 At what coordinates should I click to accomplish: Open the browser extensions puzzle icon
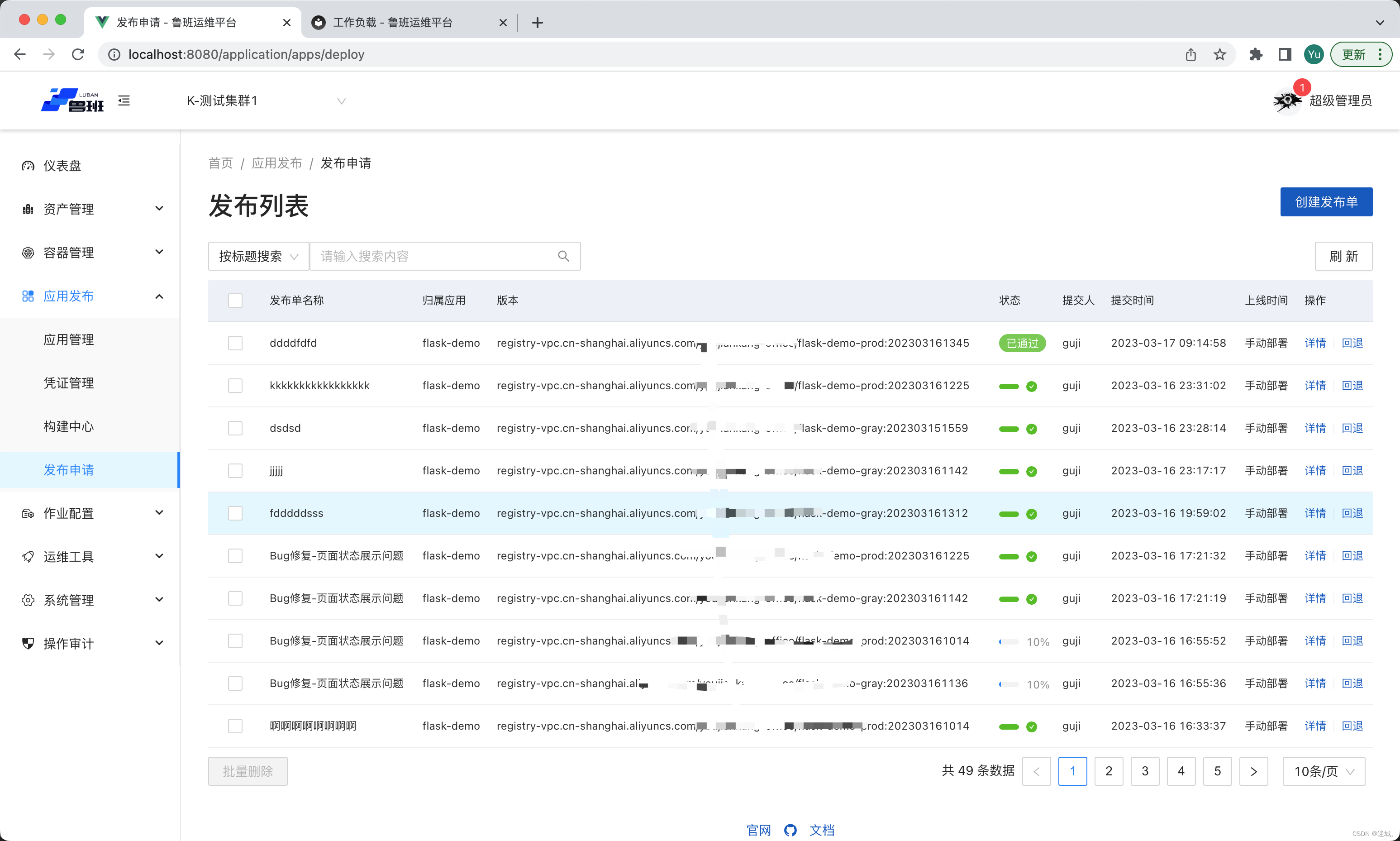1256,54
